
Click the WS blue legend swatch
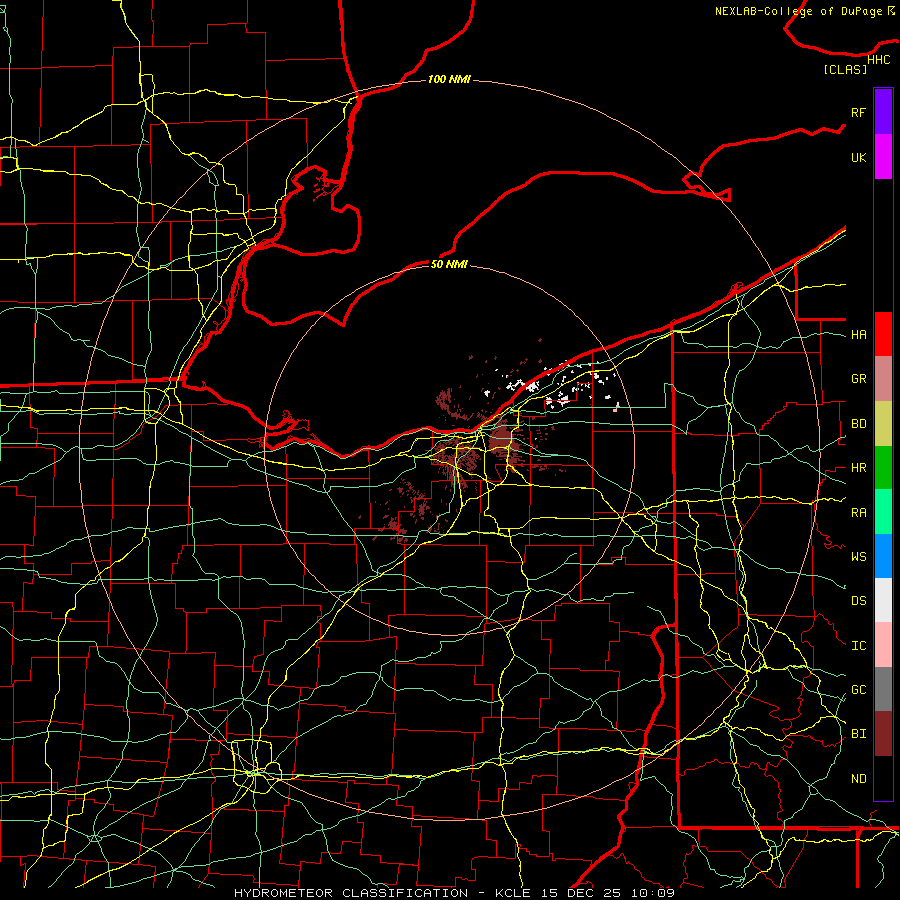coord(883,556)
